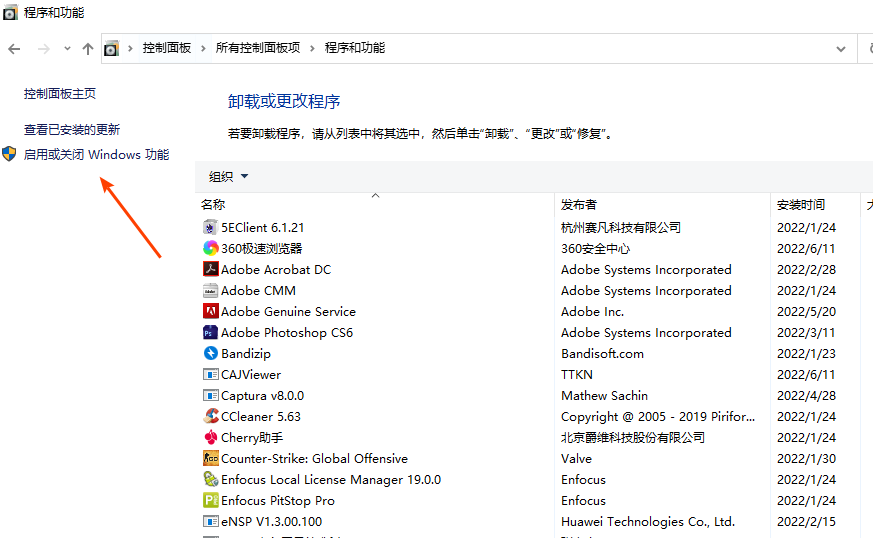
Task: Open 启用或关闭 Windows 功能 link
Action: click(x=96, y=154)
